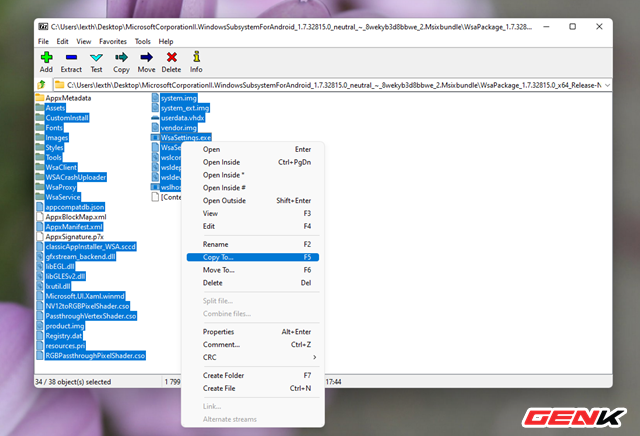The width and height of the screenshot is (640, 436).
Task: Open the Favorites menu
Action: point(113,42)
